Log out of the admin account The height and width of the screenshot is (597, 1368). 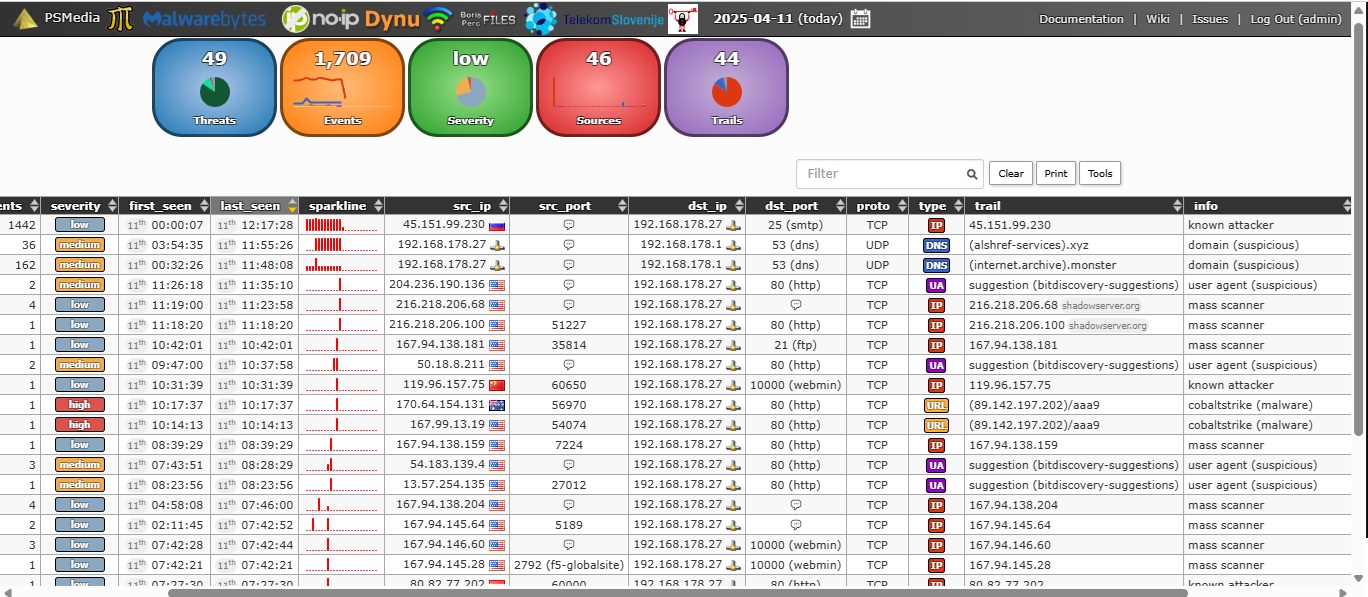click(x=1296, y=19)
